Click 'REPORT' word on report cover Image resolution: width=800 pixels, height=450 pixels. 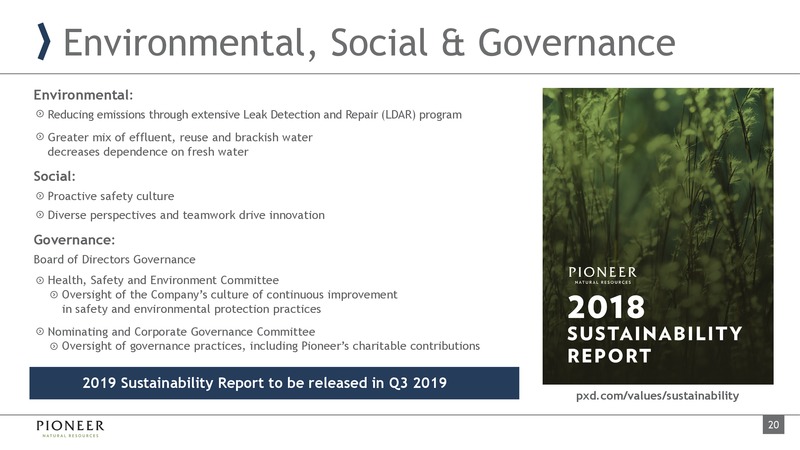609,356
